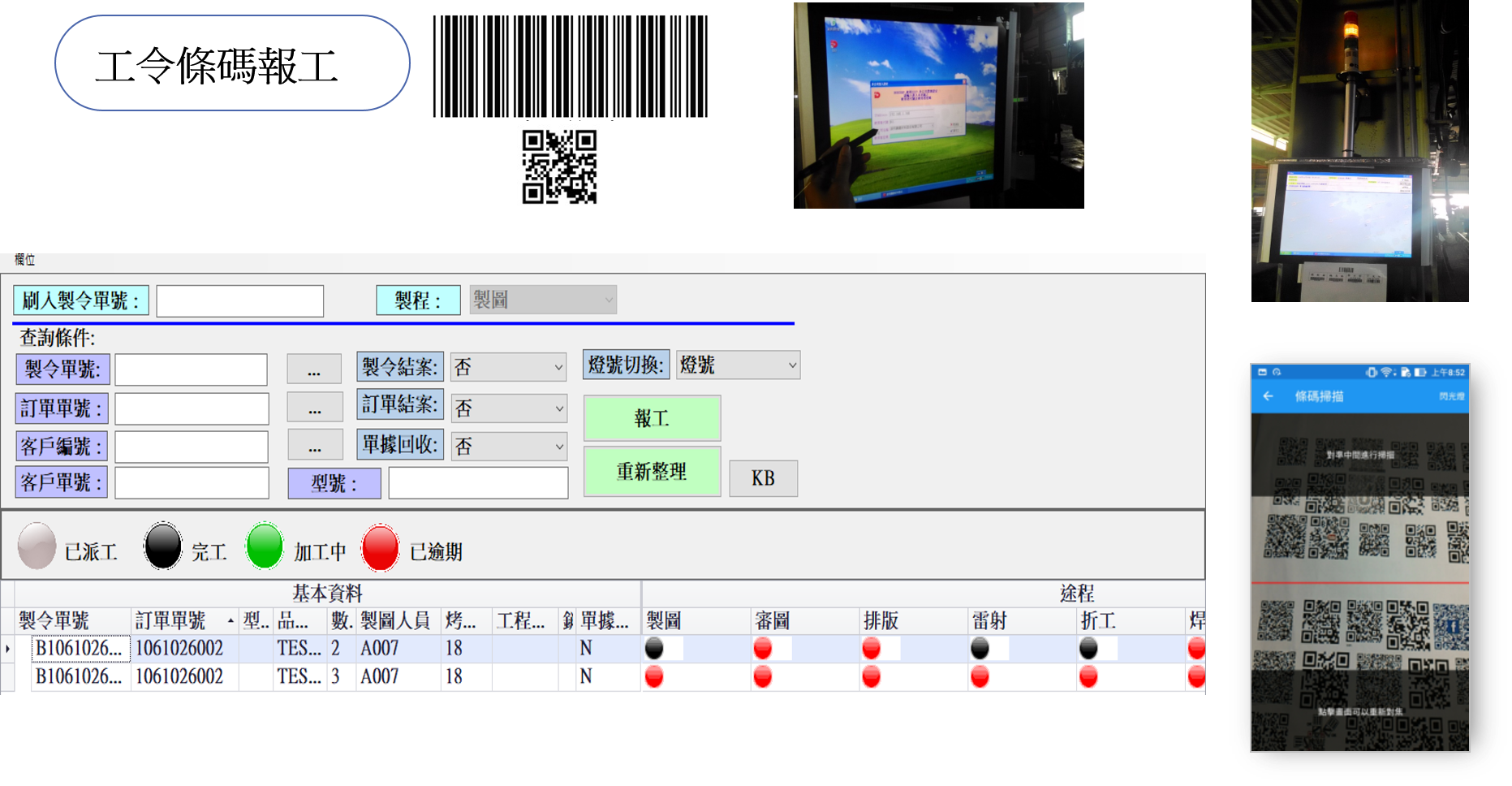Sort by the 訂單單號 column header
Image resolution: width=1512 pixels, height=786 pixels.
point(185,621)
